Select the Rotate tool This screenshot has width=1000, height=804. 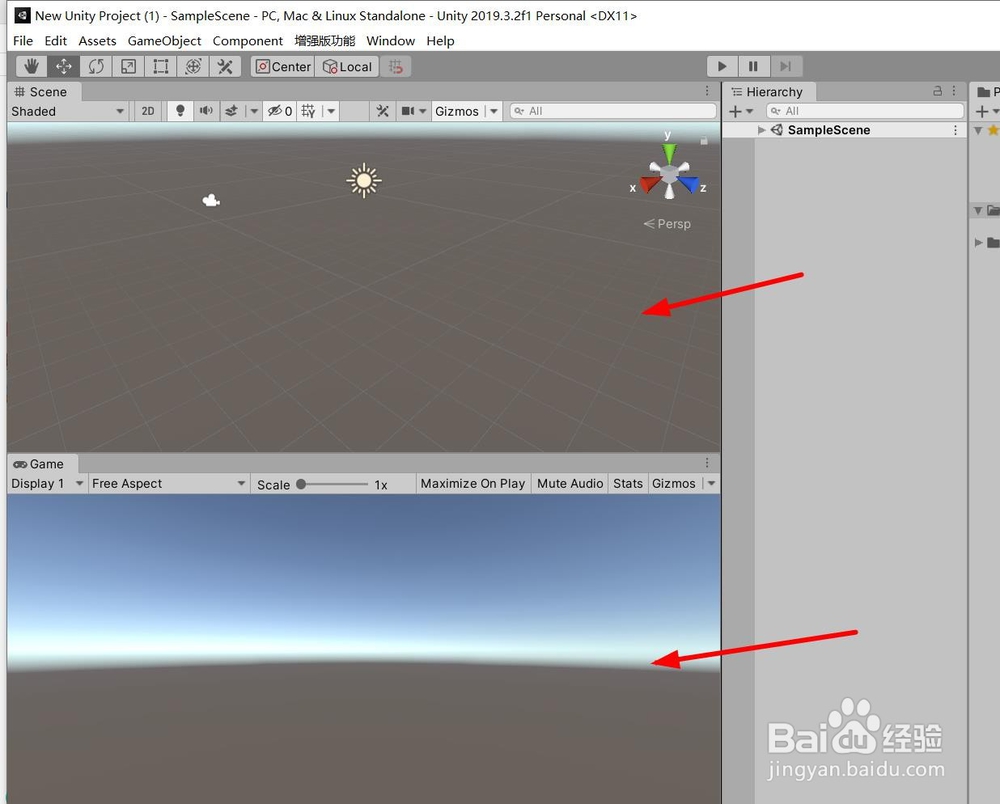[x=95, y=66]
